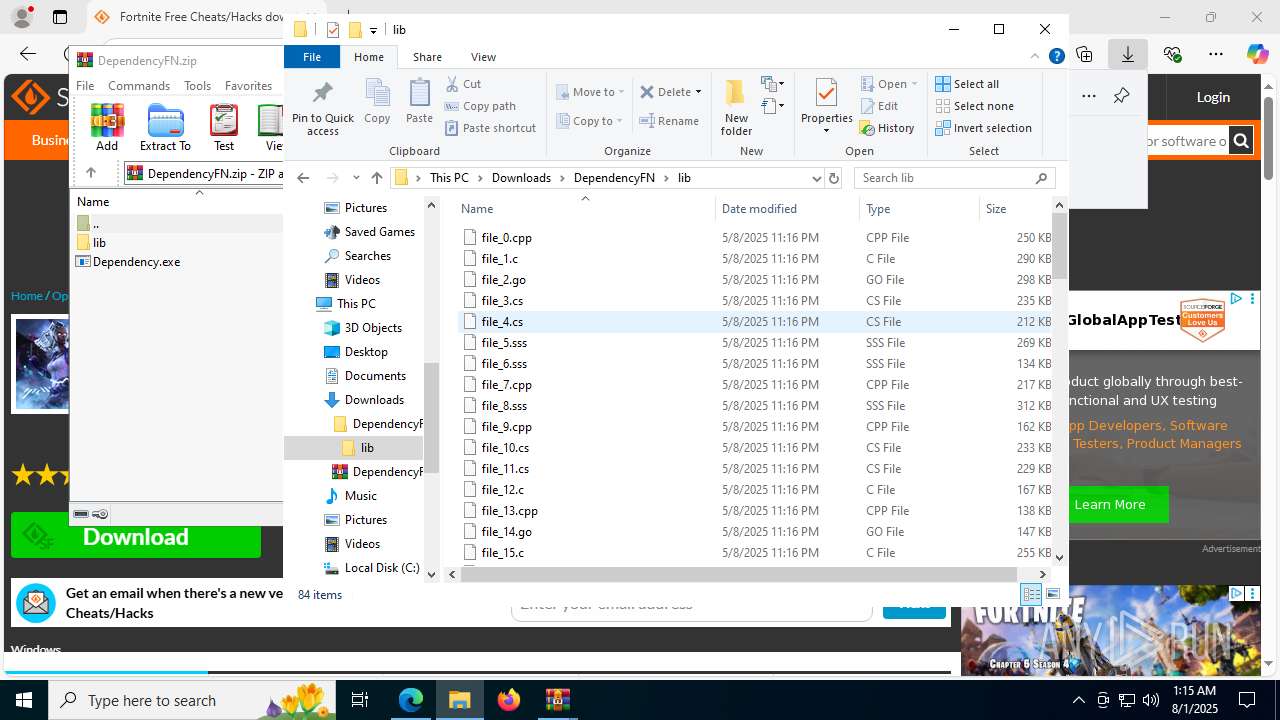1280x720 pixels.
Task: Open Explorer Help question mark icon
Action: (1056, 57)
